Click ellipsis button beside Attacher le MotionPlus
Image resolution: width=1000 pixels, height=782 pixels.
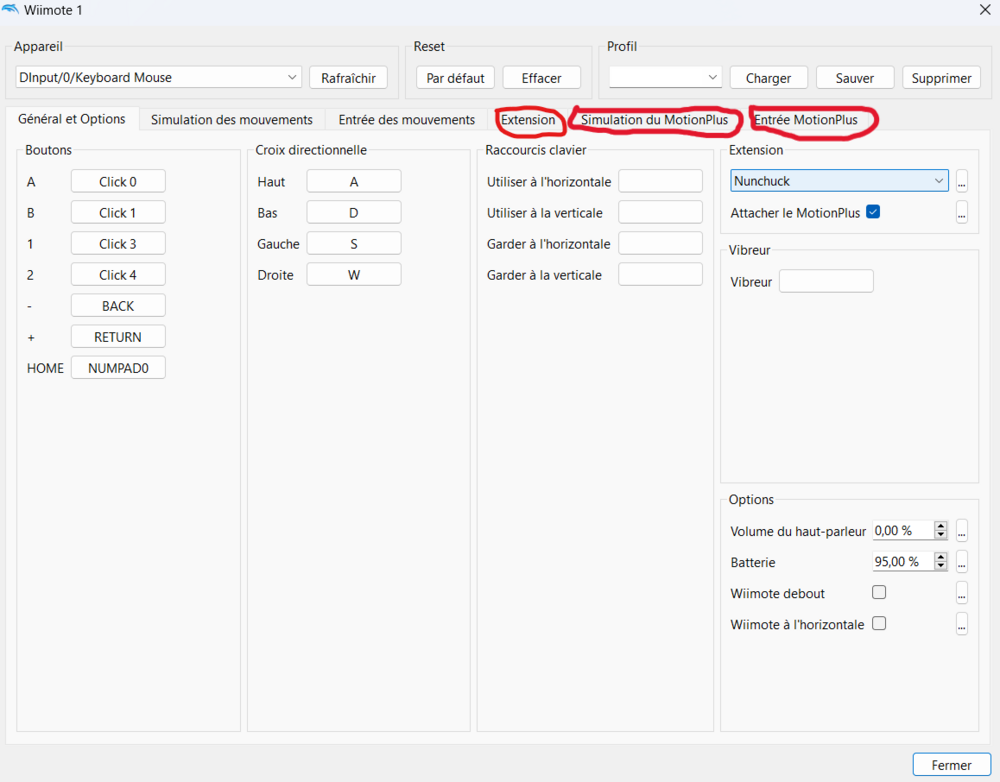pos(962,212)
